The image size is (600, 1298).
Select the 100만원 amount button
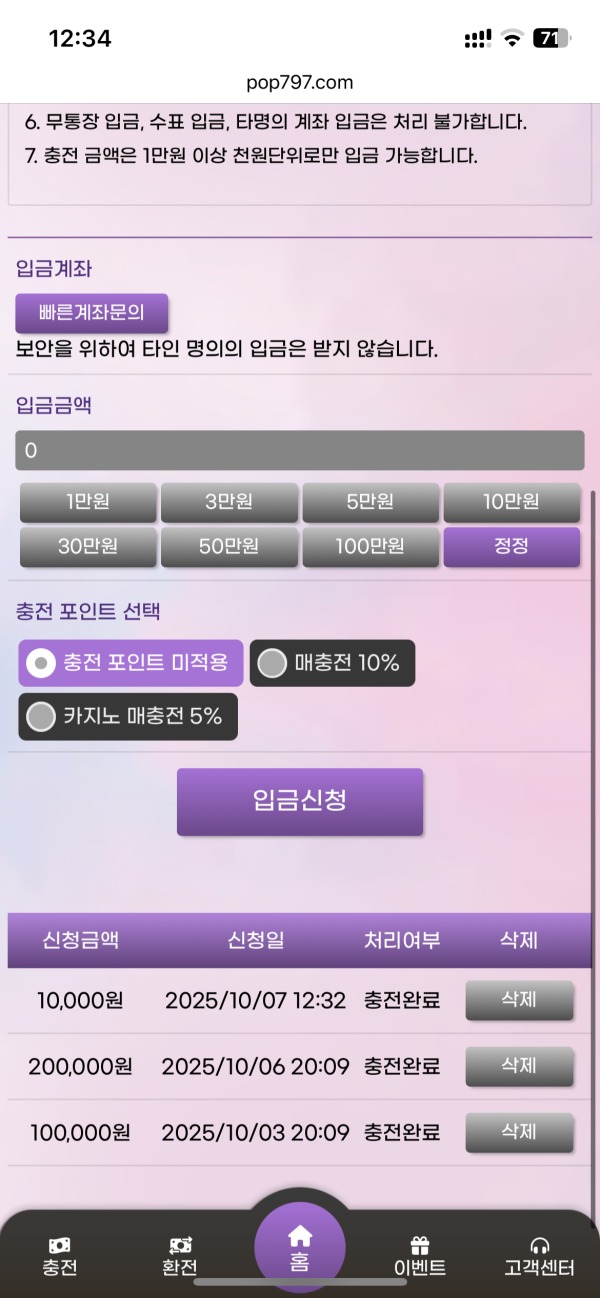click(370, 547)
